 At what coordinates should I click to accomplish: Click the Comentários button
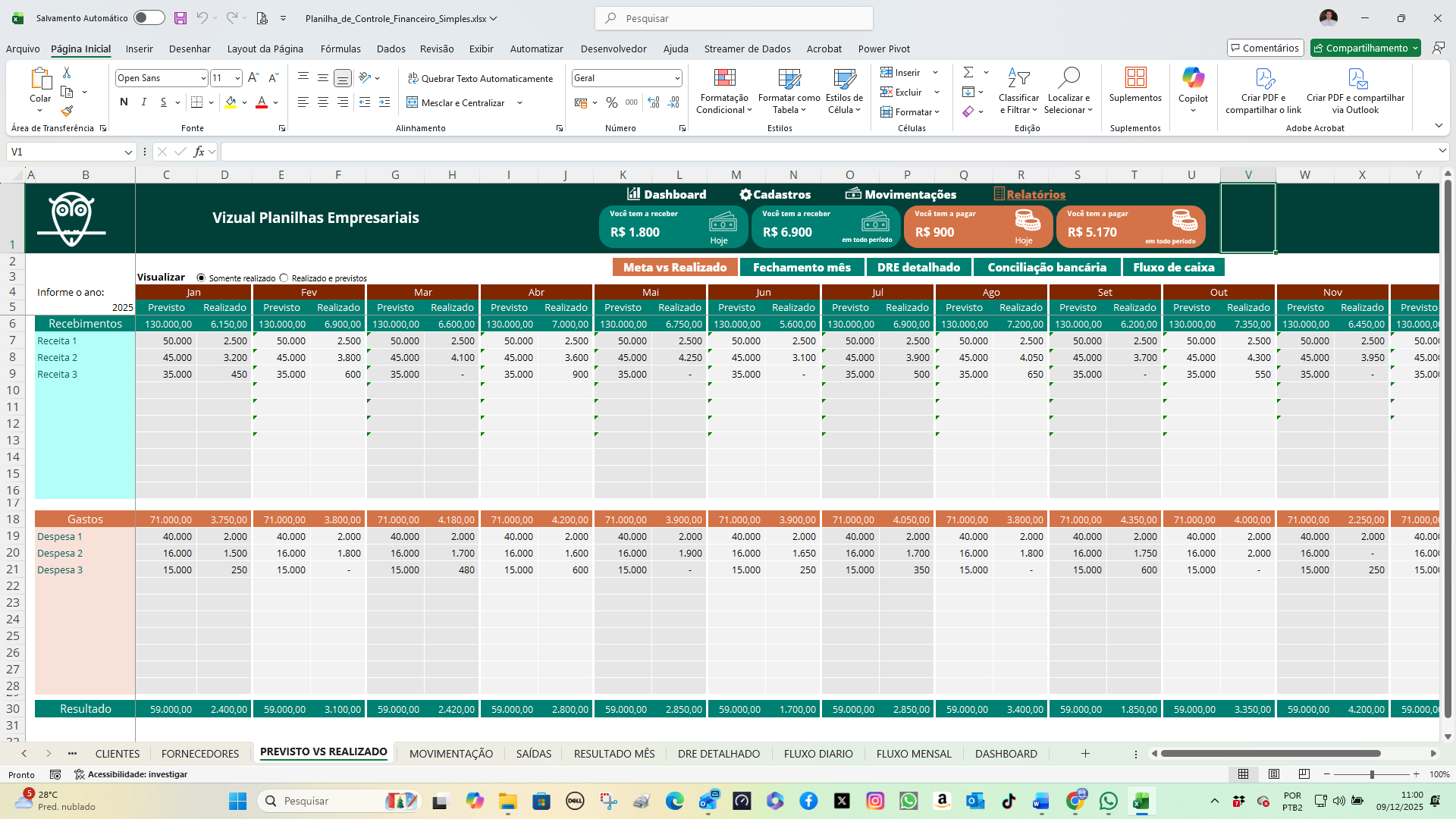[1265, 48]
